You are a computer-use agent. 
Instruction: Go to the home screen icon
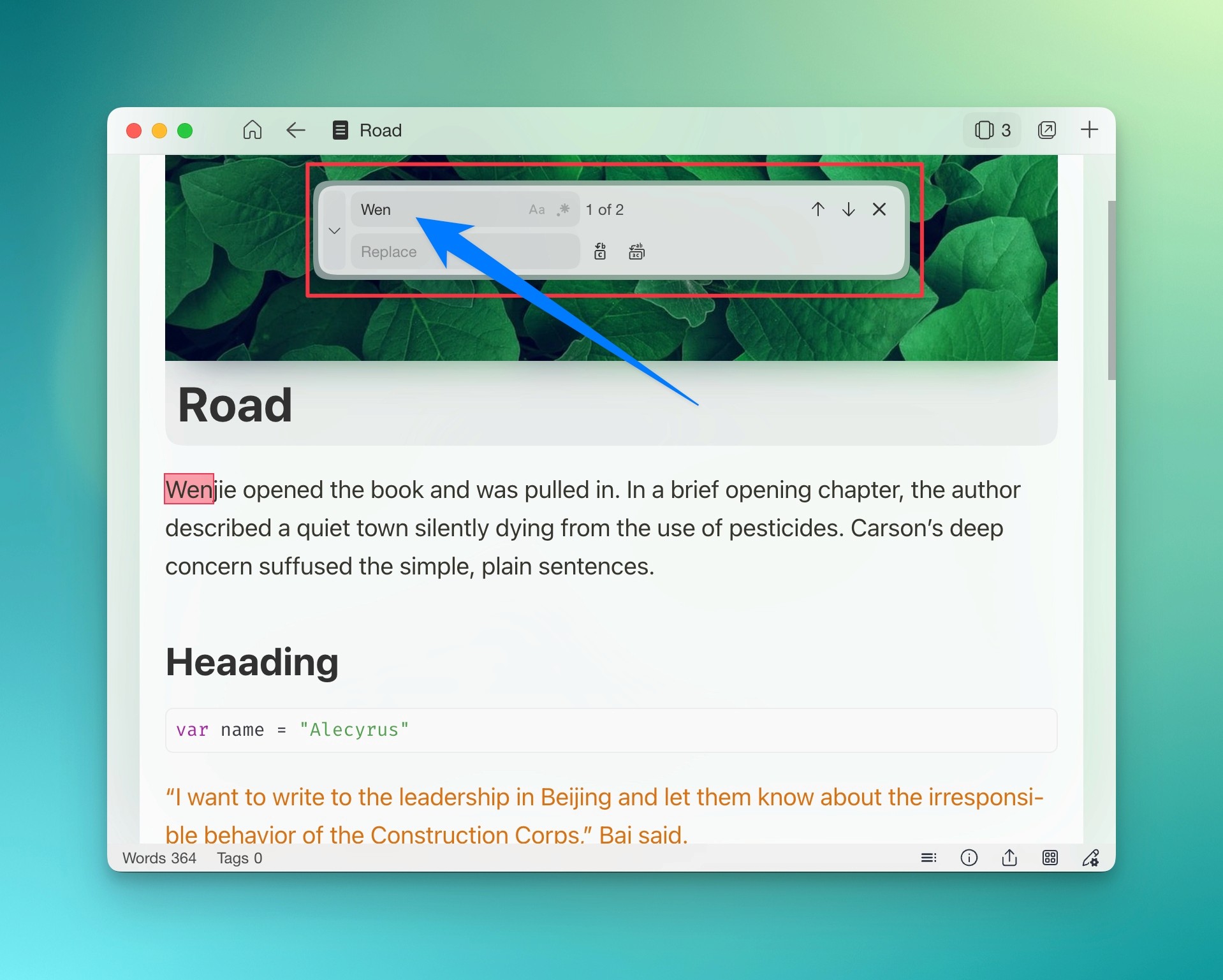[253, 130]
